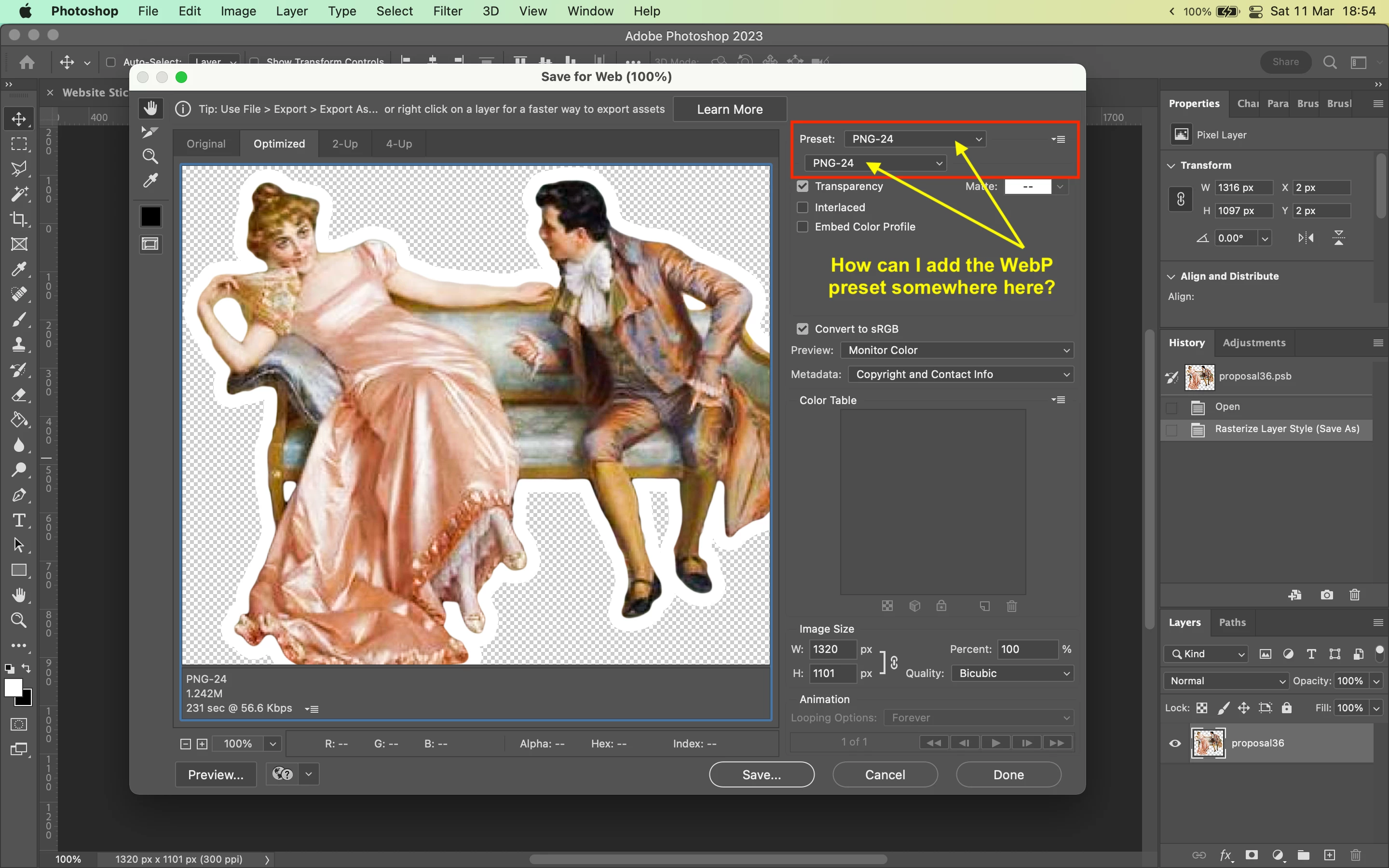
Task: Select the Zoom tool in Save for Web
Action: pos(150,156)
